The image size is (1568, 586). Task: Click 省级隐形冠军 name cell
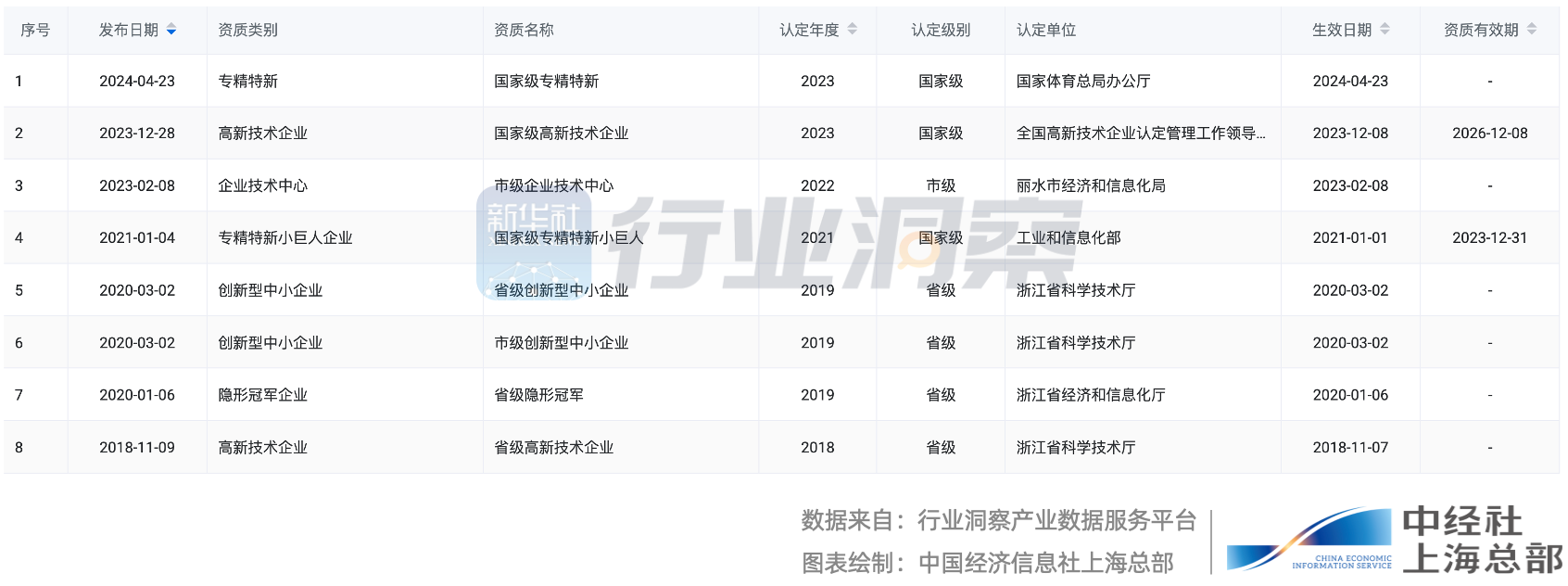pyautogui.click(x=538, y=394)
